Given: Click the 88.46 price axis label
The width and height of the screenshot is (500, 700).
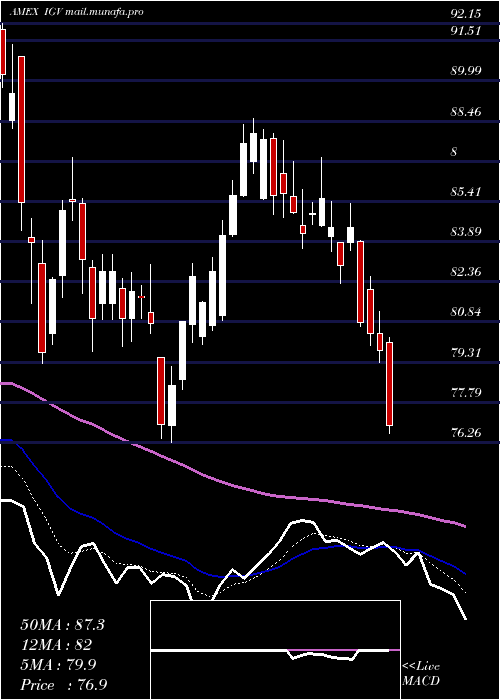Looking at the screenshot, I should click(x=466, y=112).
